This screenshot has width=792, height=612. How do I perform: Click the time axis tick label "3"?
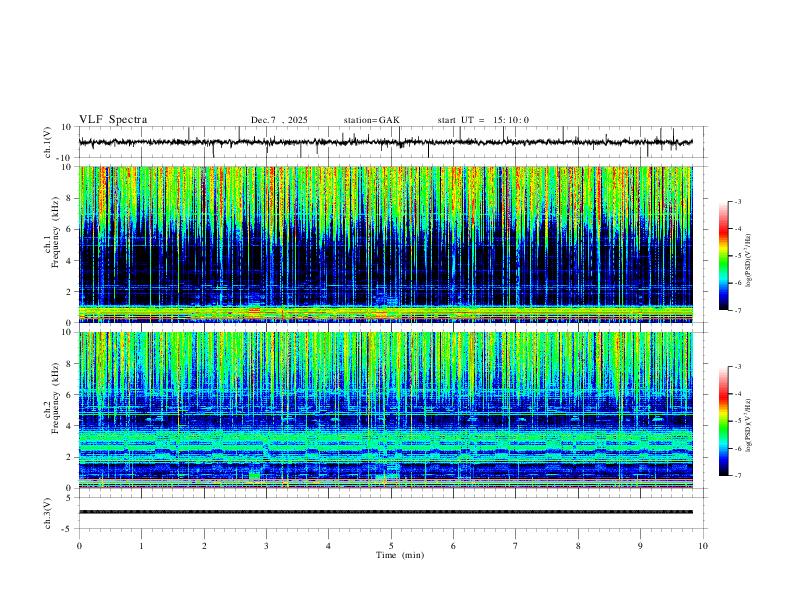(266, 546)
